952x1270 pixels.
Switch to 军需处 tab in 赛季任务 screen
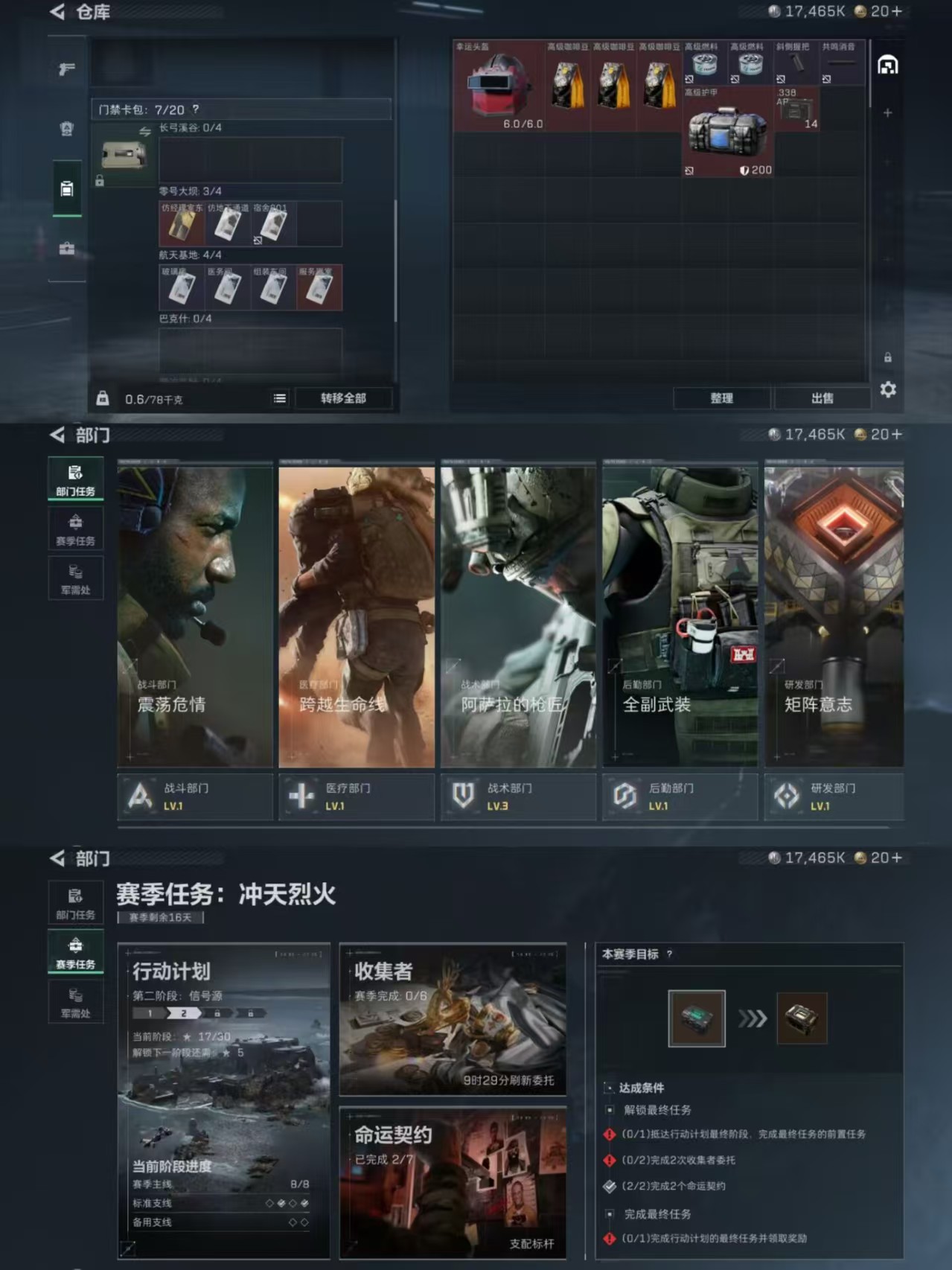75,1001
